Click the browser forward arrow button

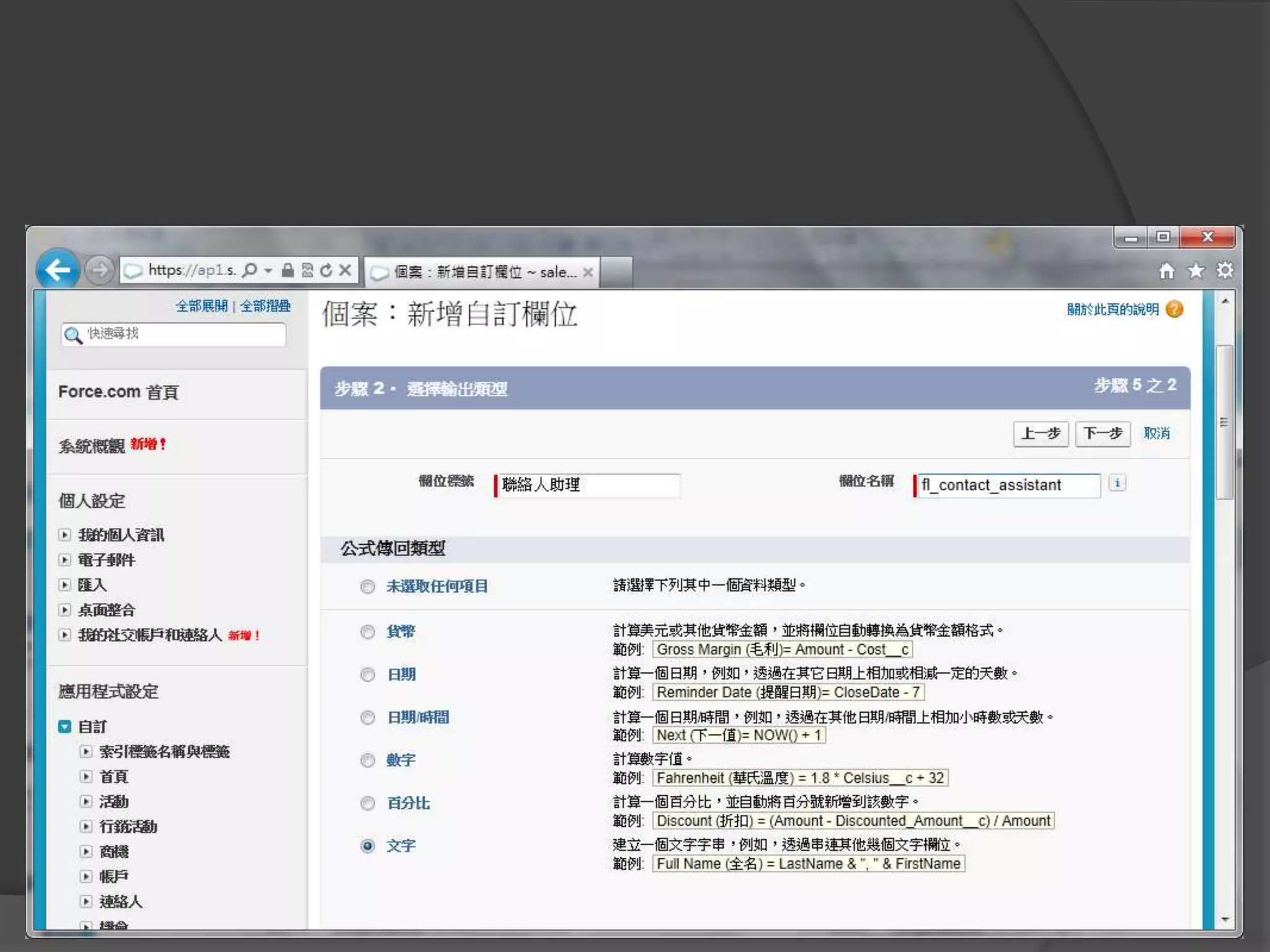tap(99, 270)
